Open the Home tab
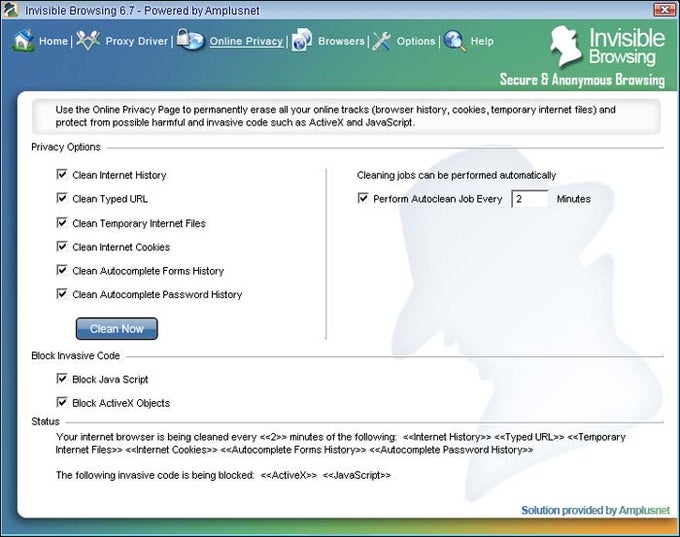 53,41
